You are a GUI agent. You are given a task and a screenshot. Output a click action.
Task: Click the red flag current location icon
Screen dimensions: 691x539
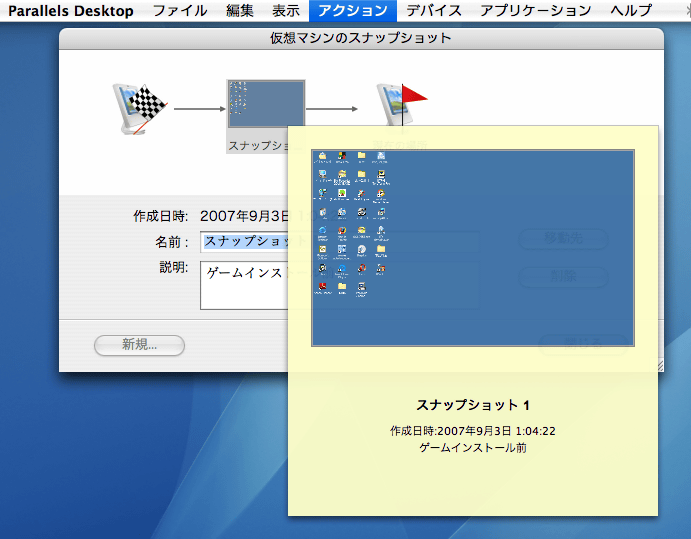(401, 104)
